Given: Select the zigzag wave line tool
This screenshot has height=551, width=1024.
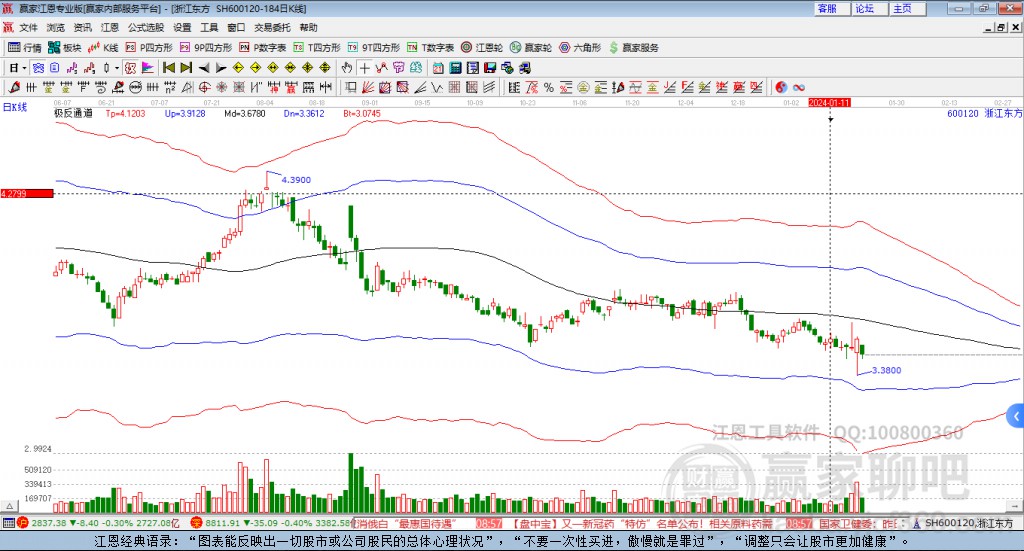Looking at the screenshot, I should coord(436,87).
